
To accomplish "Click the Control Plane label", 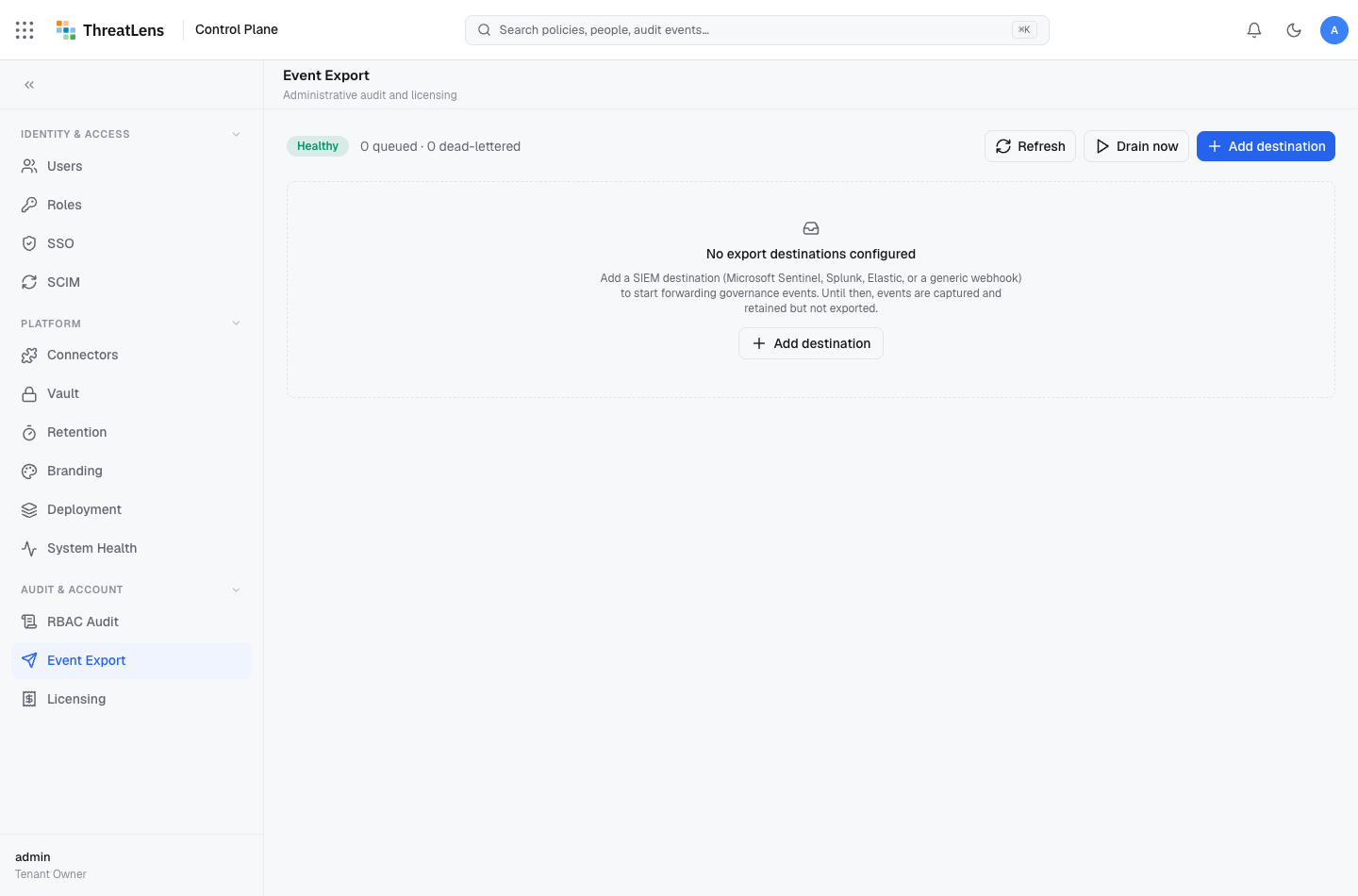I will tap(237, 29).
